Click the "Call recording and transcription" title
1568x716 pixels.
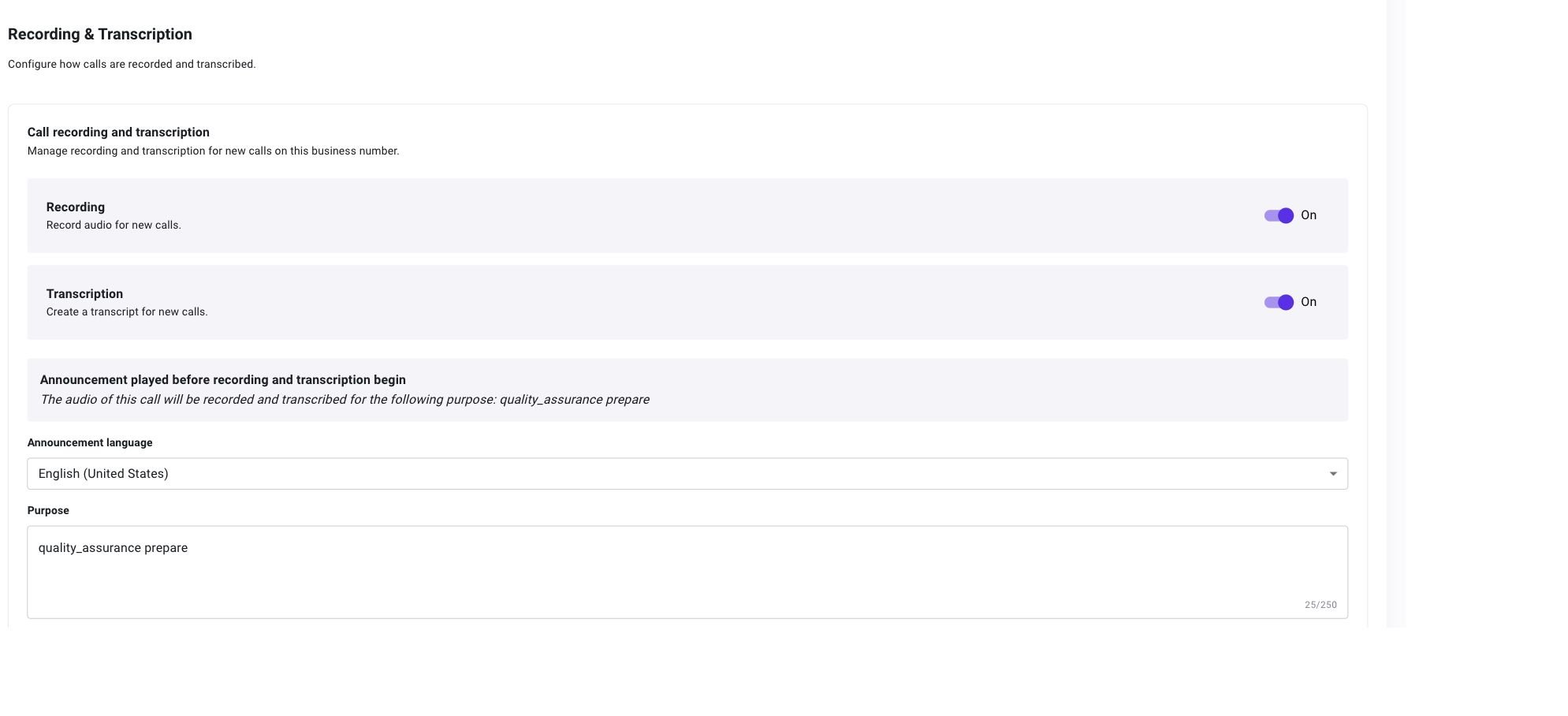coord(118,132)
